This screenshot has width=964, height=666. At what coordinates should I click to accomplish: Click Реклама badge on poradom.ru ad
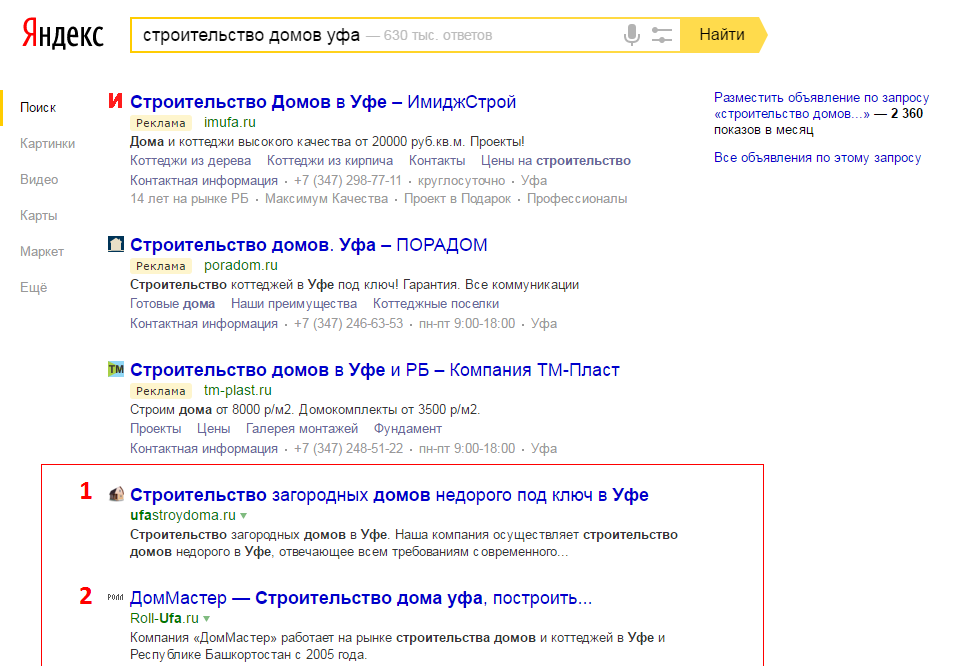point(161,266)
